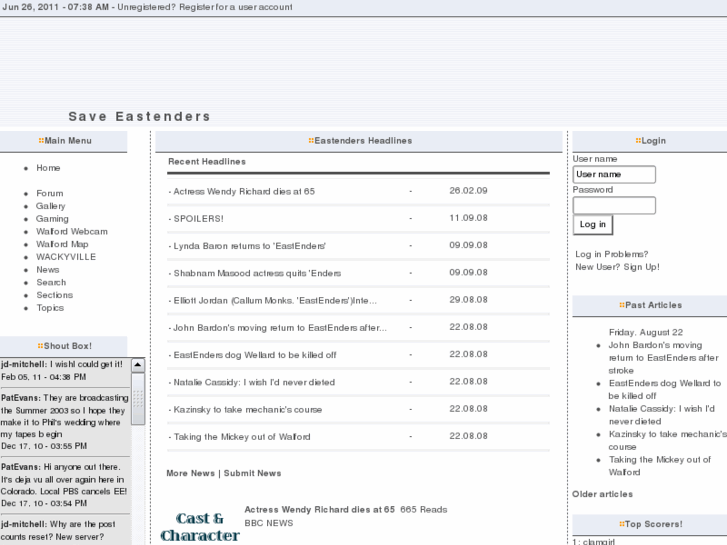Open the Gallery menu link
This screenshot has height=545, width=727.
click(x=51, y=206)
